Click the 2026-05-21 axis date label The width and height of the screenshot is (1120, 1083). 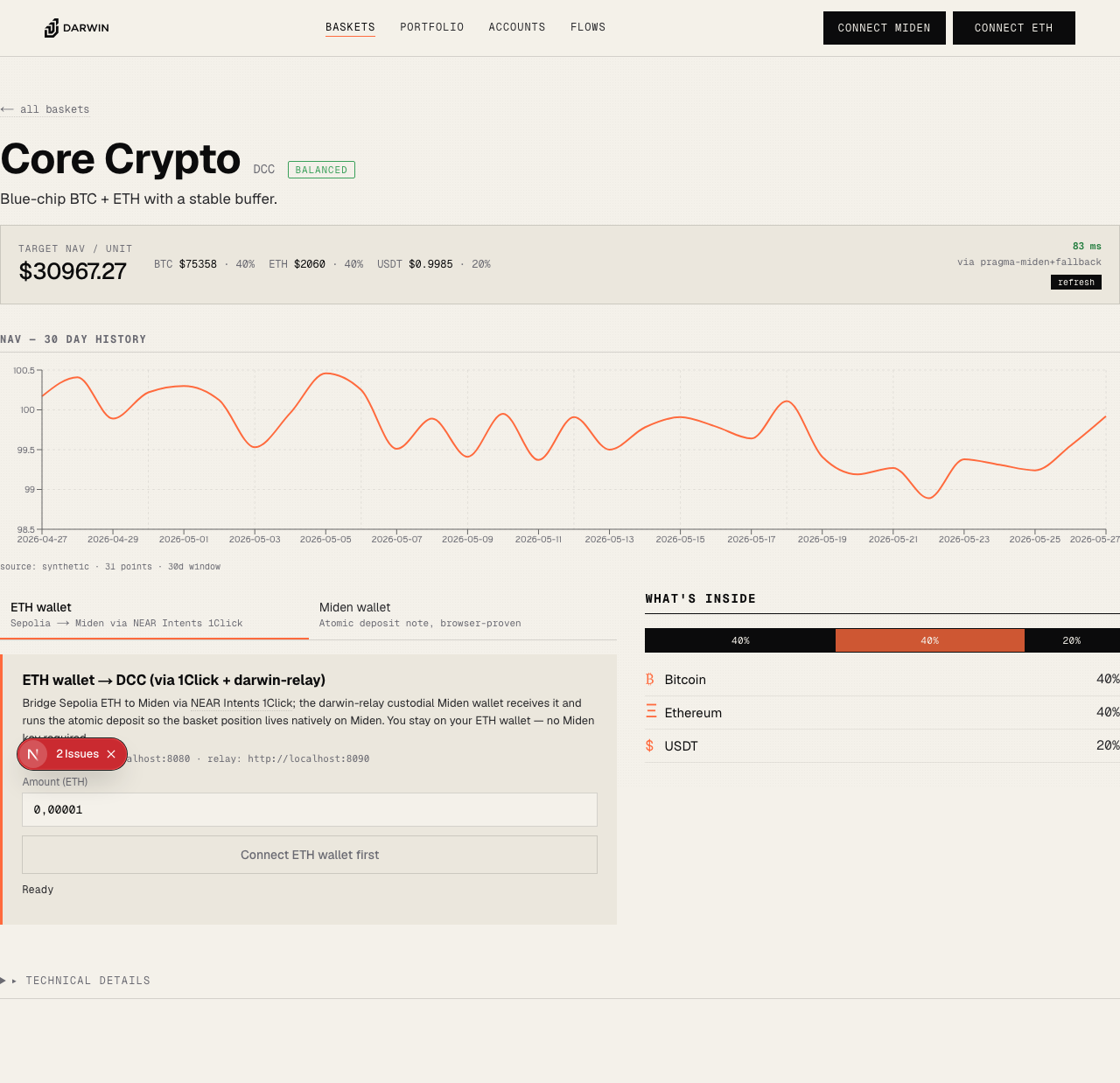[x=893, y=540]
